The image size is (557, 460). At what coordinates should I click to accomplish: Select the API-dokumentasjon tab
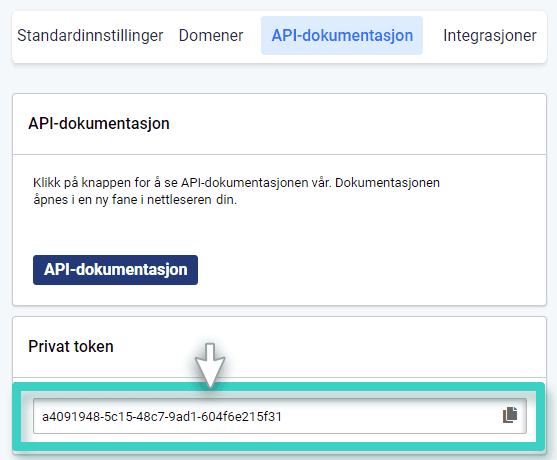(342, 36)
